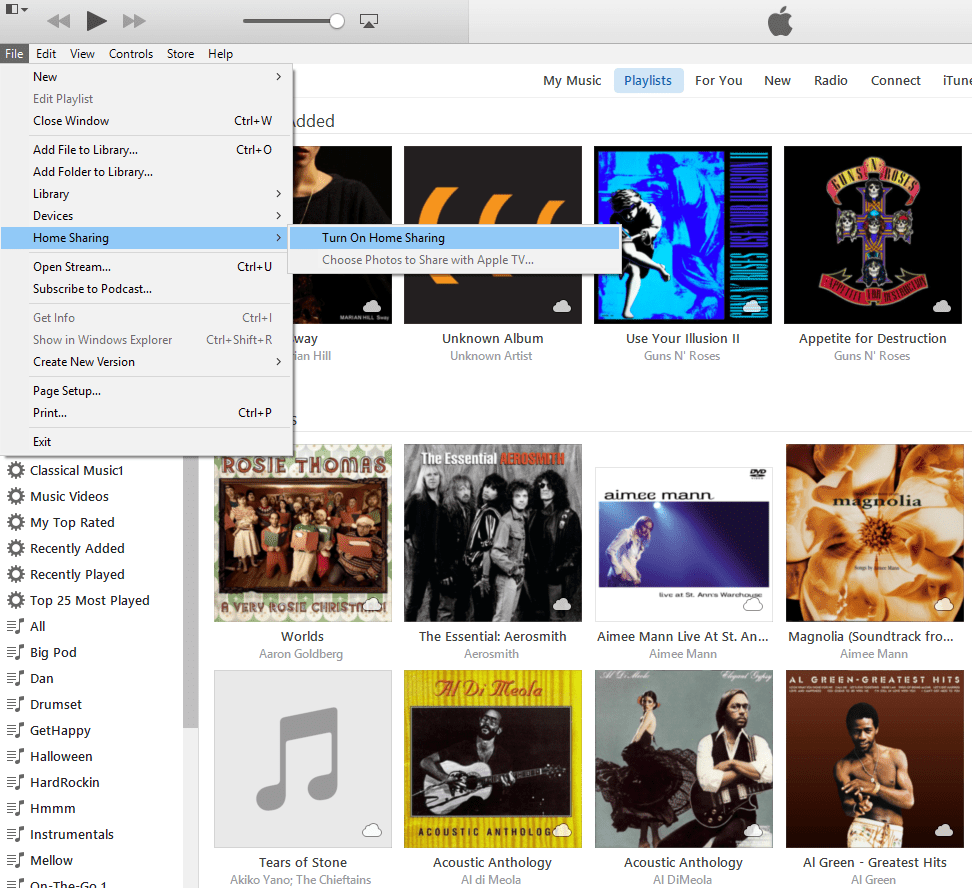
Task: Choose Print… from the File menu
Action: (x=146, y=413)
